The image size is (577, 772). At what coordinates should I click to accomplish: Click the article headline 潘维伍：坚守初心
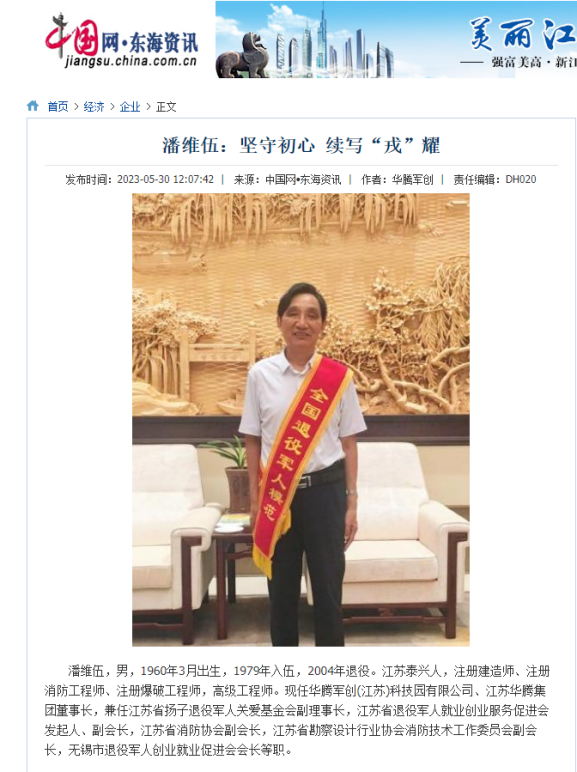(301, 145)
